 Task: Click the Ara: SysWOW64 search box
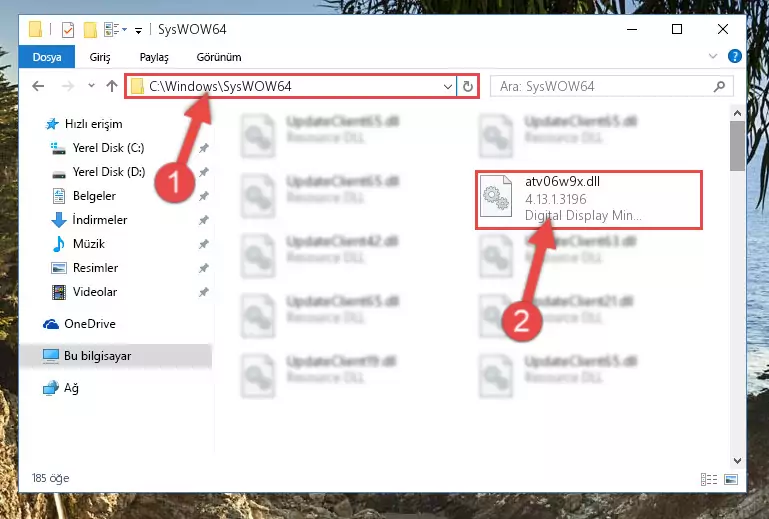coord(612,86)
